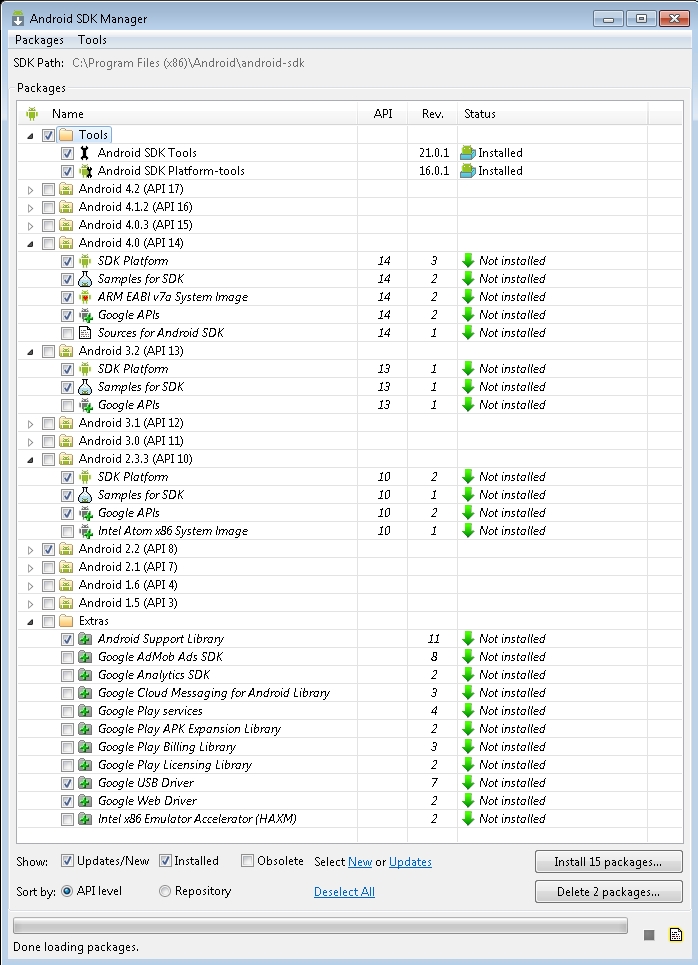Check Google APIs checkbox under Android 3.2

pyautogui.click(x=68, y=406)
